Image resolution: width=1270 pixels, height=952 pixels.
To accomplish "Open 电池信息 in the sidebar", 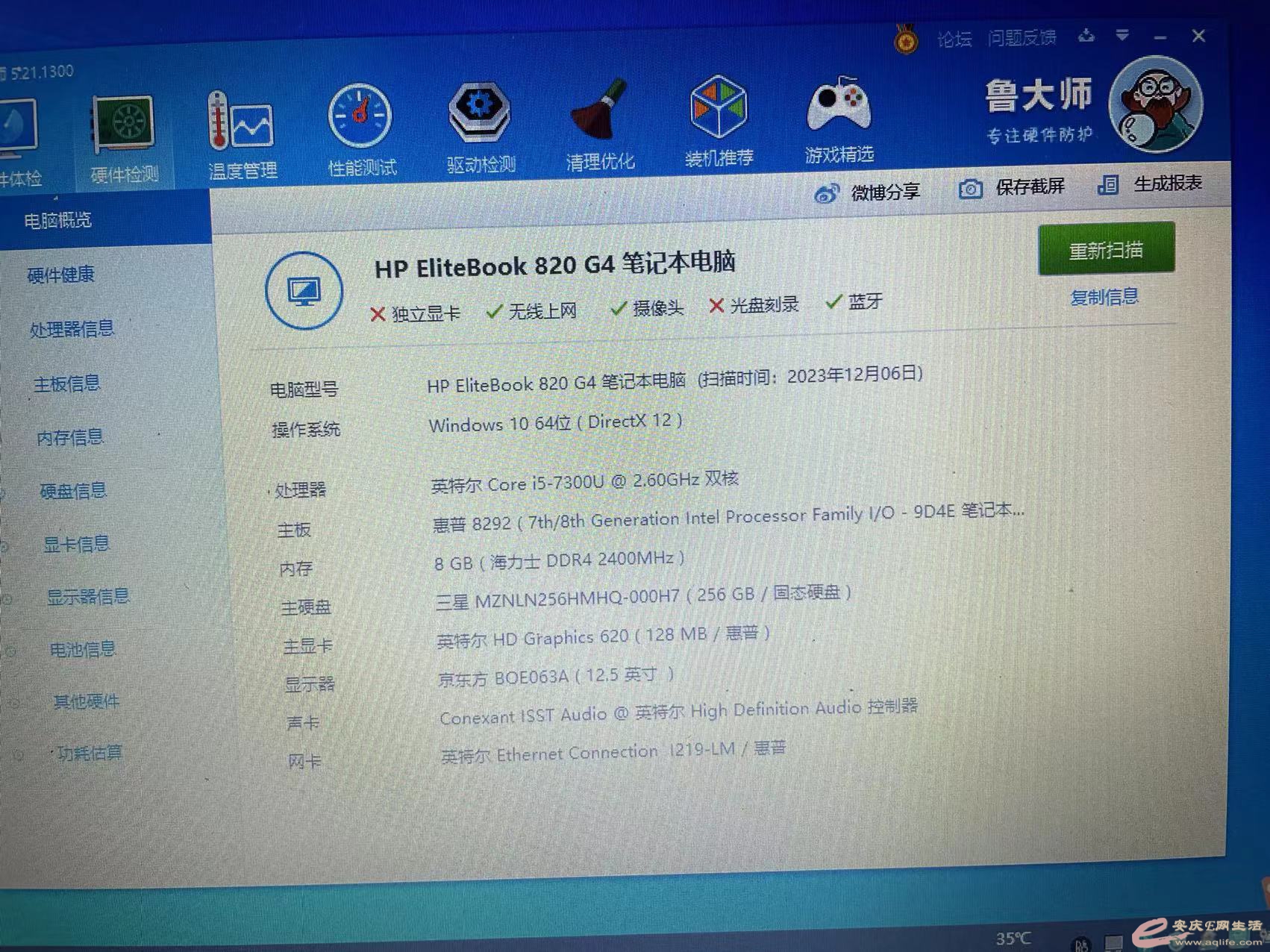I will pyautogui.click(x=82, y=649).
